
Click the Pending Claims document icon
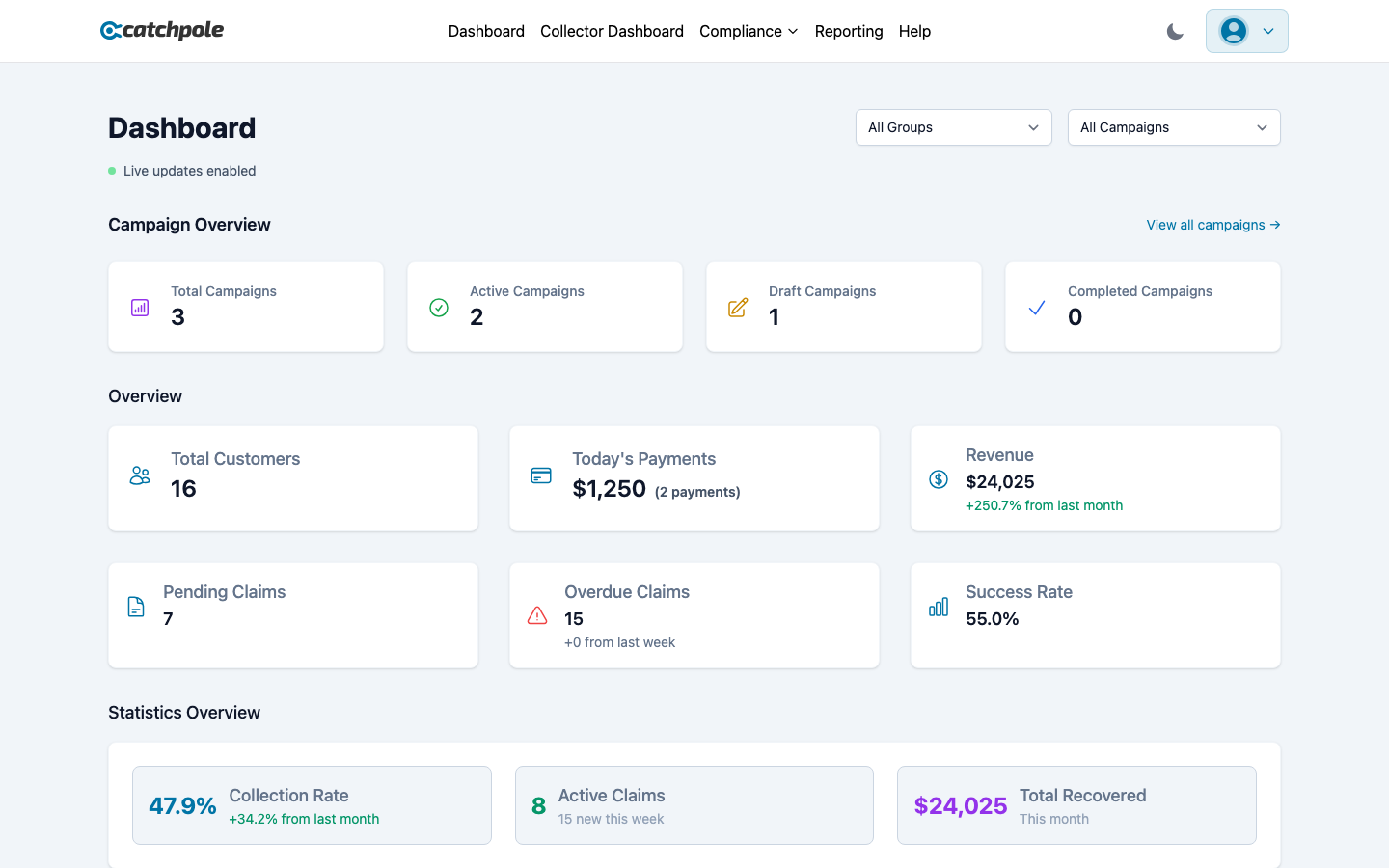pyautogui.click(x=135, y=606)
